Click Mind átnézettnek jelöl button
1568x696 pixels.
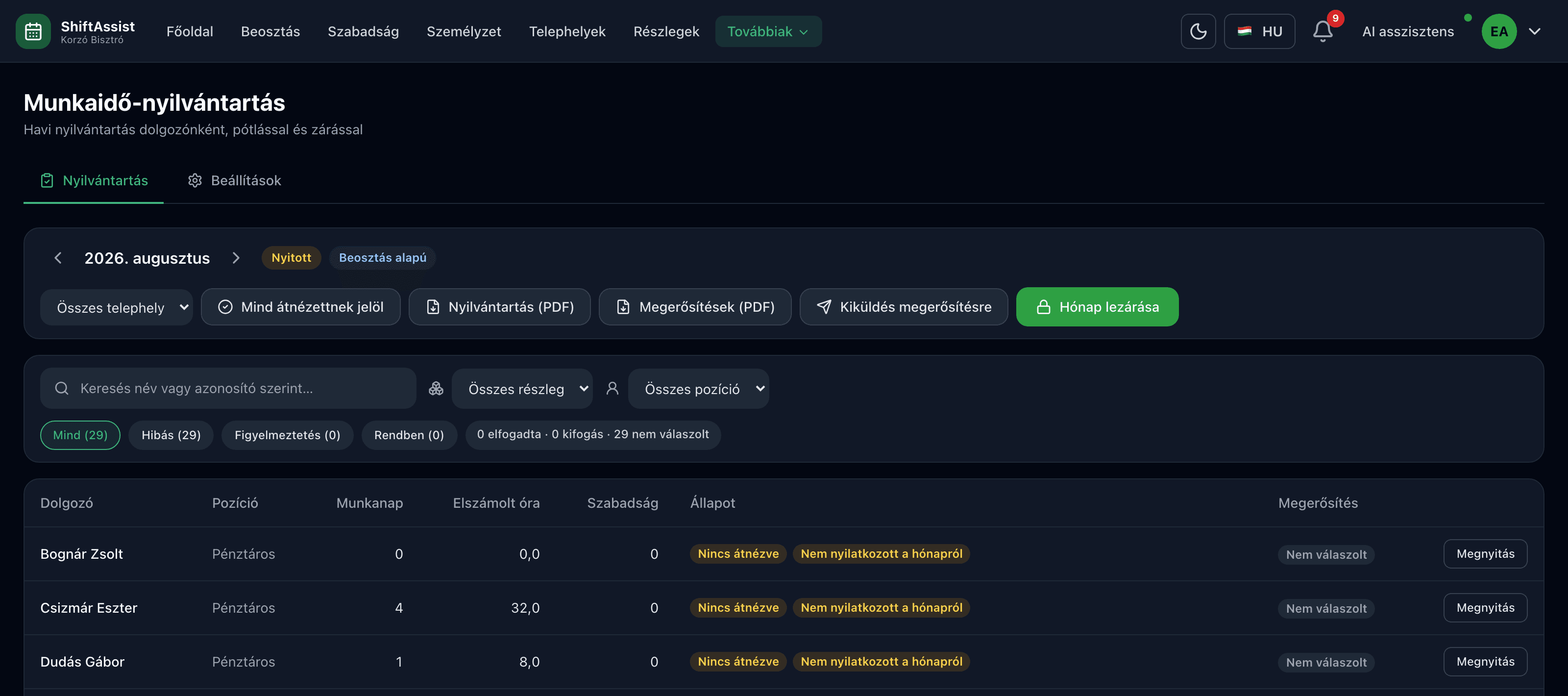click(x=301, y=307)
